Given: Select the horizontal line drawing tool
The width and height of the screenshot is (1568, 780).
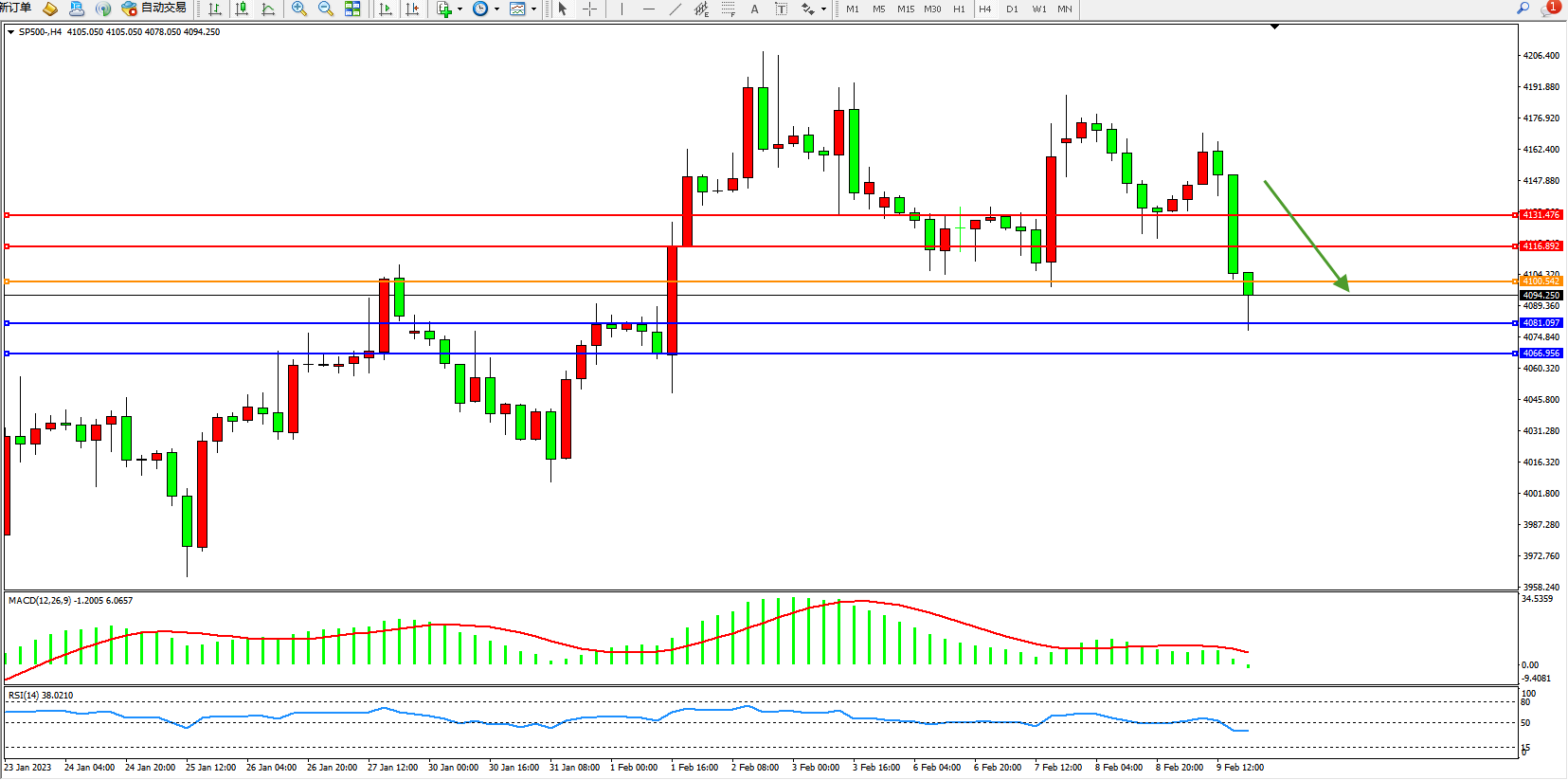Looking at the screenshot, I should [x=648, y=9].
